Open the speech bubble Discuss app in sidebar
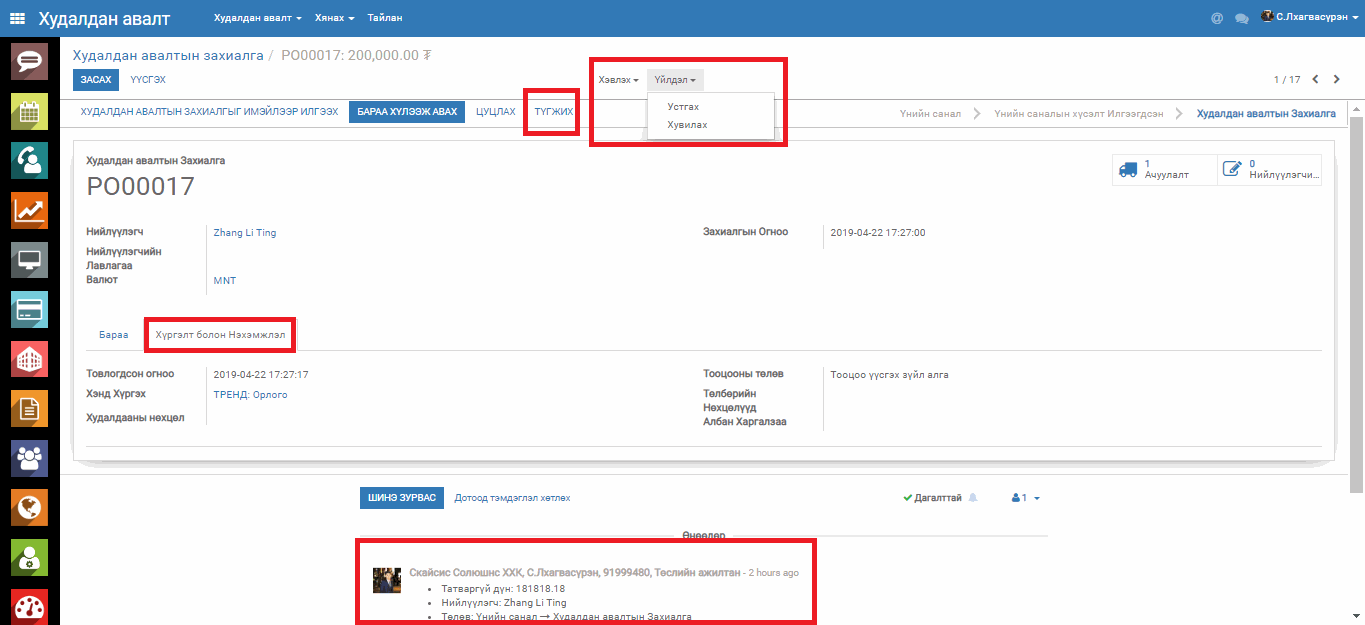This screenshot has width=1365, height=625. point(29,62)
